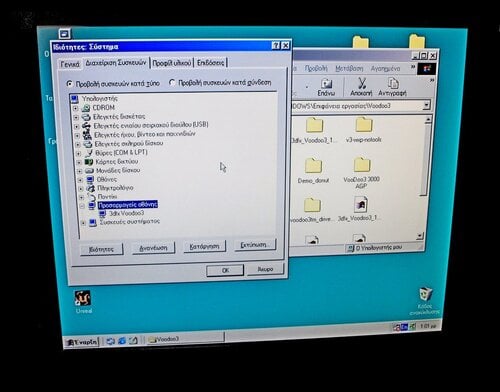
Task: Expand the system devices (Συσκευές συστήματος) node
Action: [83, 223]
